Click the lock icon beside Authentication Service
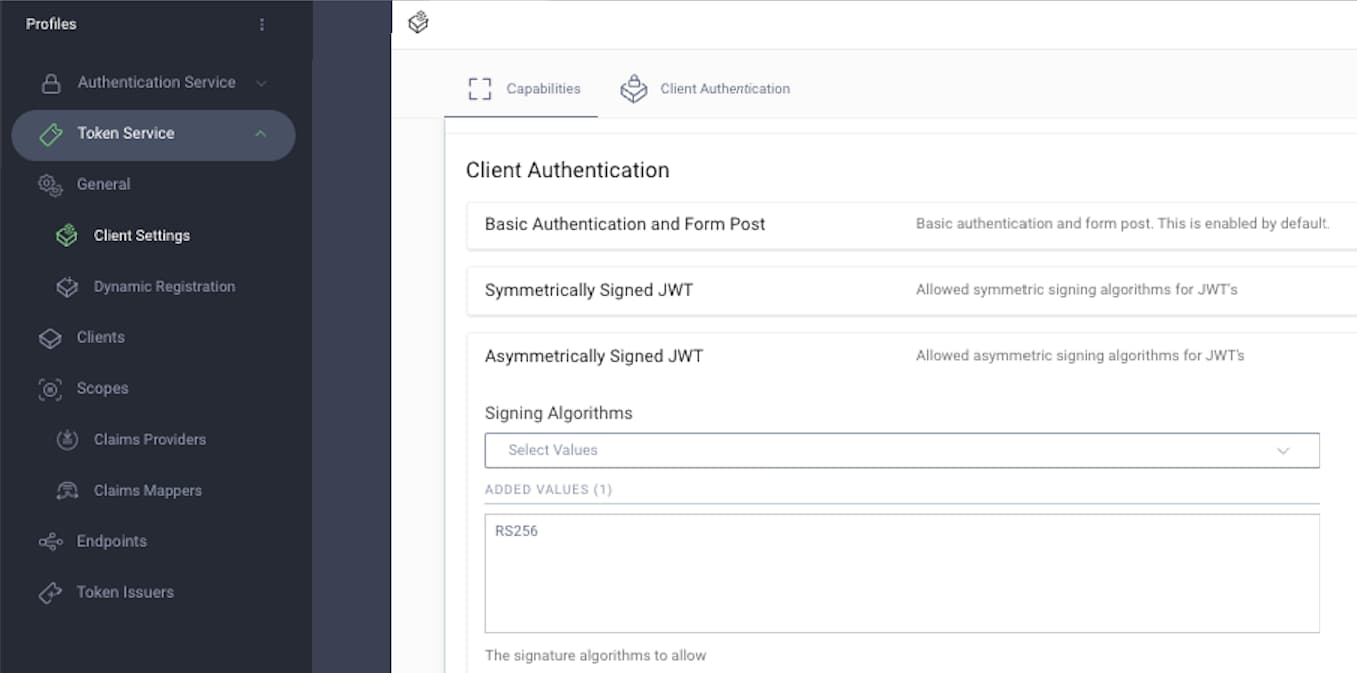Image resolution: width=1357 pixels, height=673 pixels. point(50,83)
